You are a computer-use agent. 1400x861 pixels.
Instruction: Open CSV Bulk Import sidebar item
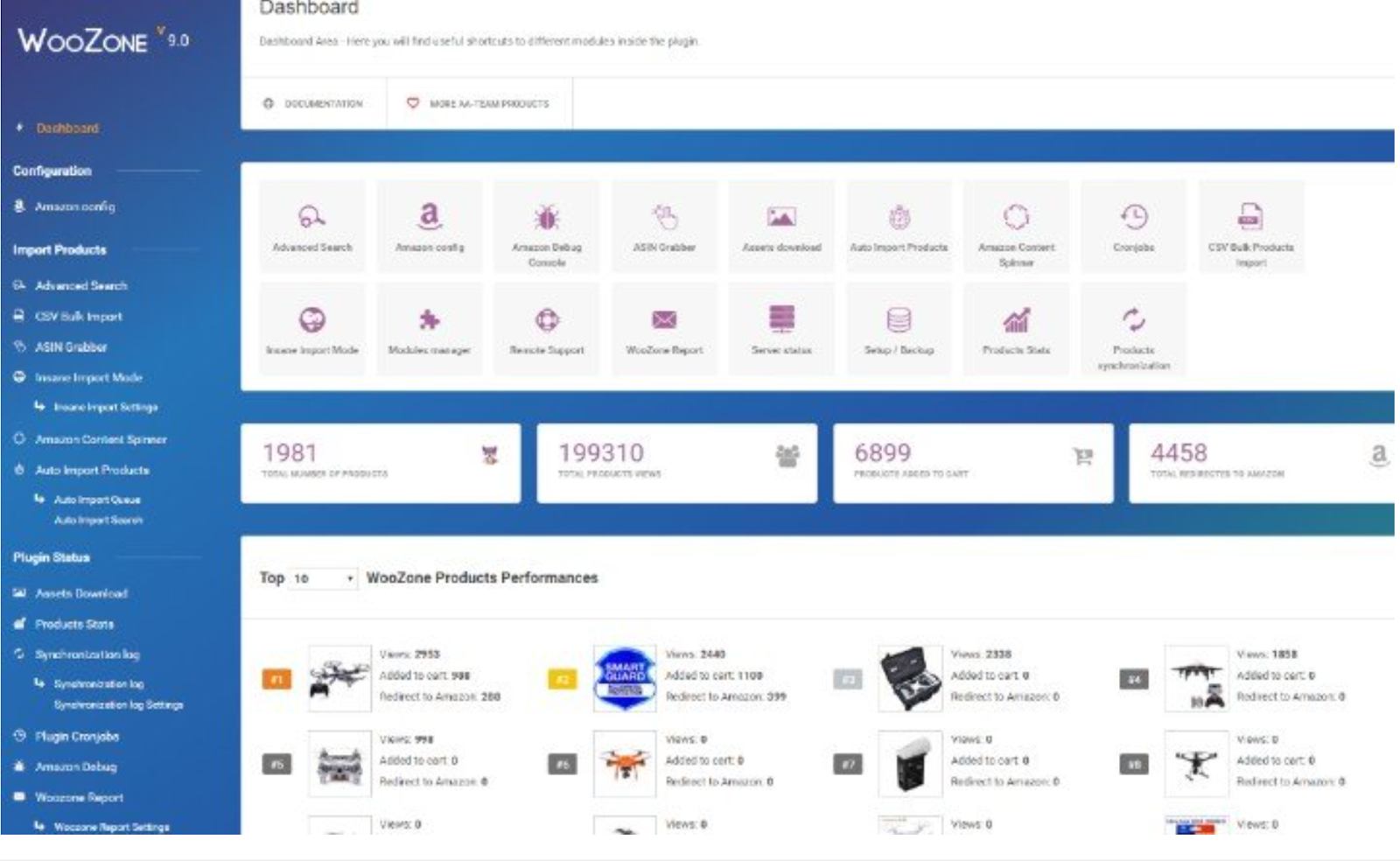tap(78, 316)
